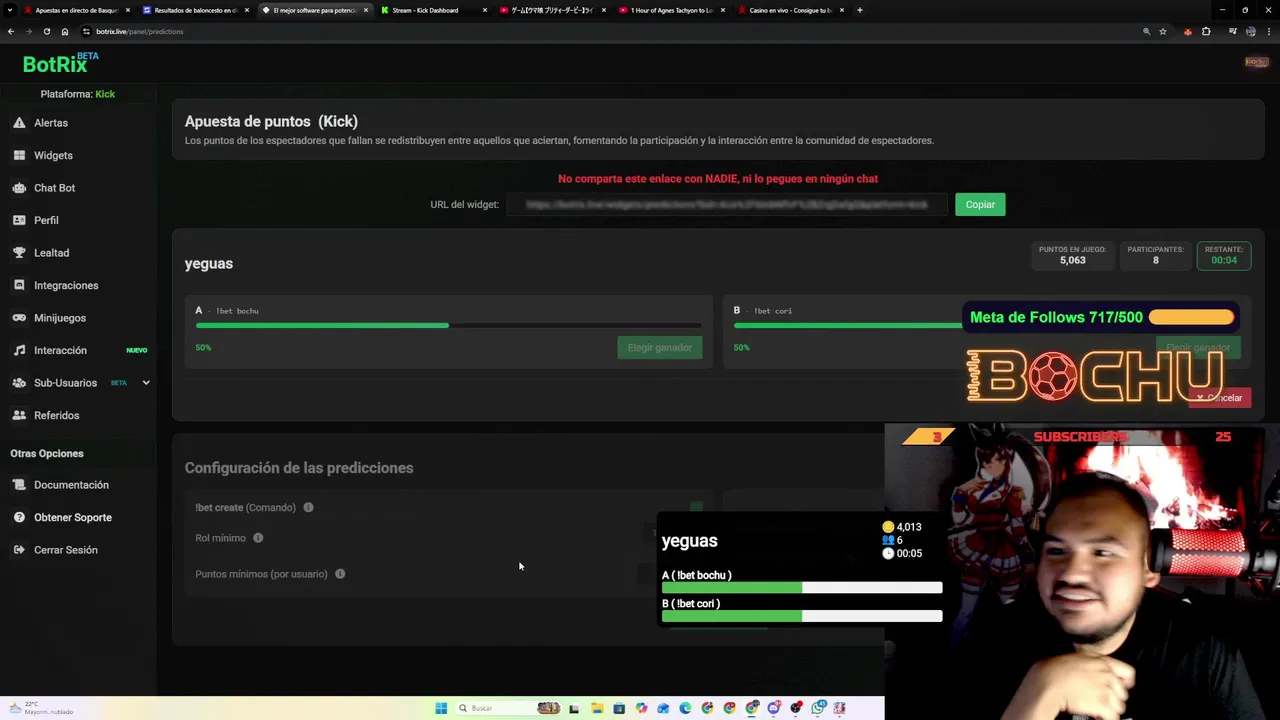This screenshot has width=1280, height=720.
Task: Click Cerrar Sesión to log out
Action: 65,550
